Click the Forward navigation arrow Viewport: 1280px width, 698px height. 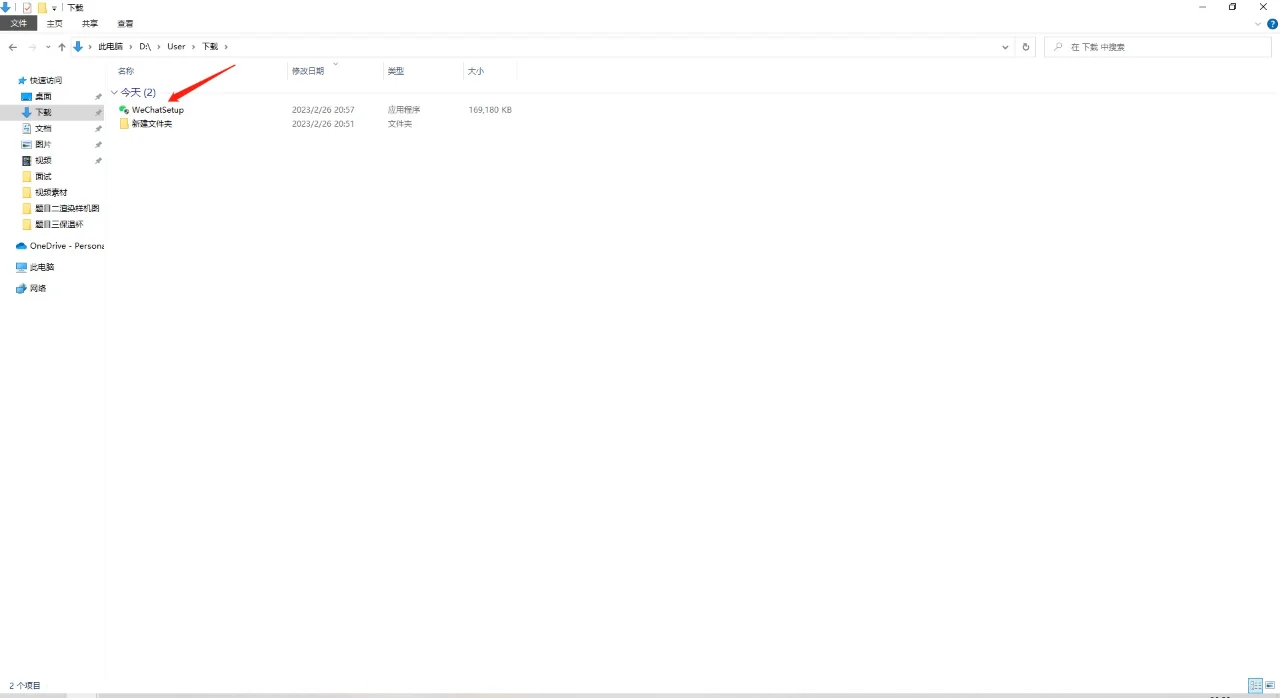32,47
